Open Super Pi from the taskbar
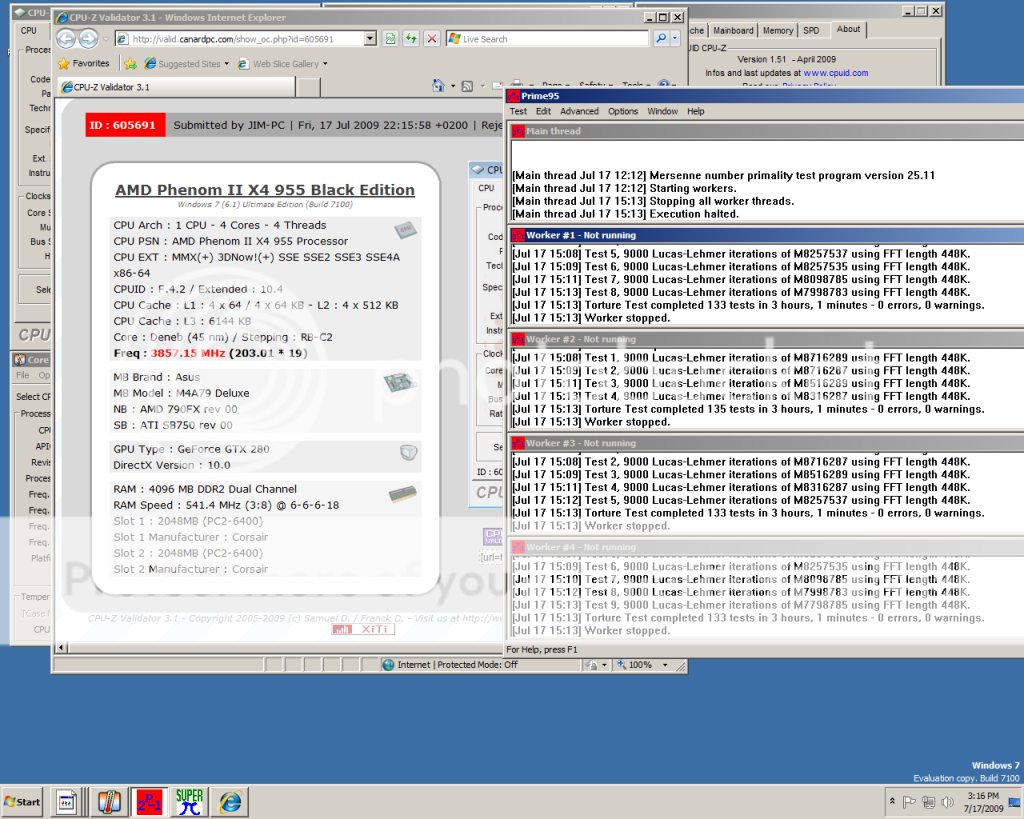 click(189, 801)
